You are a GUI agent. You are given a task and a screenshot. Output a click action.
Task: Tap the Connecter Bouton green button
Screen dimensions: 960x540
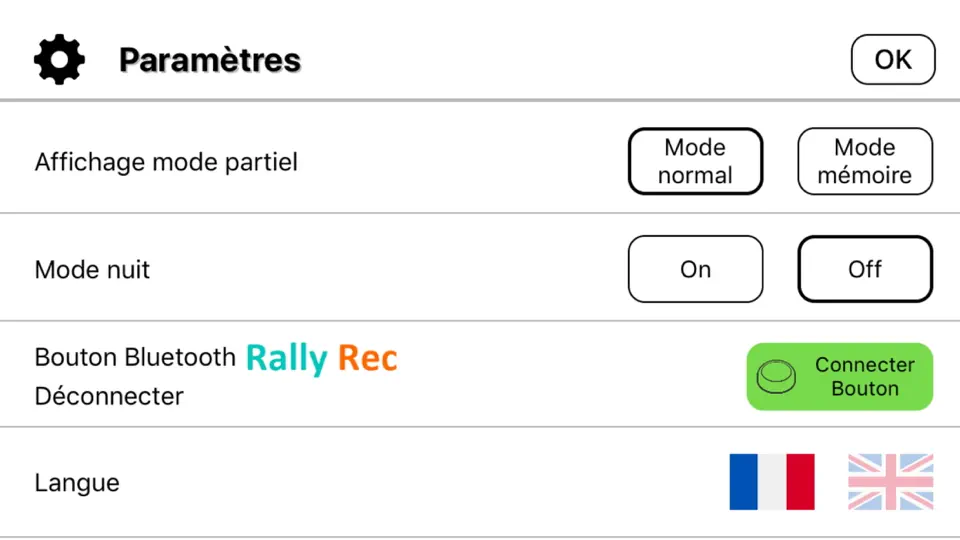tap(839, 377)
